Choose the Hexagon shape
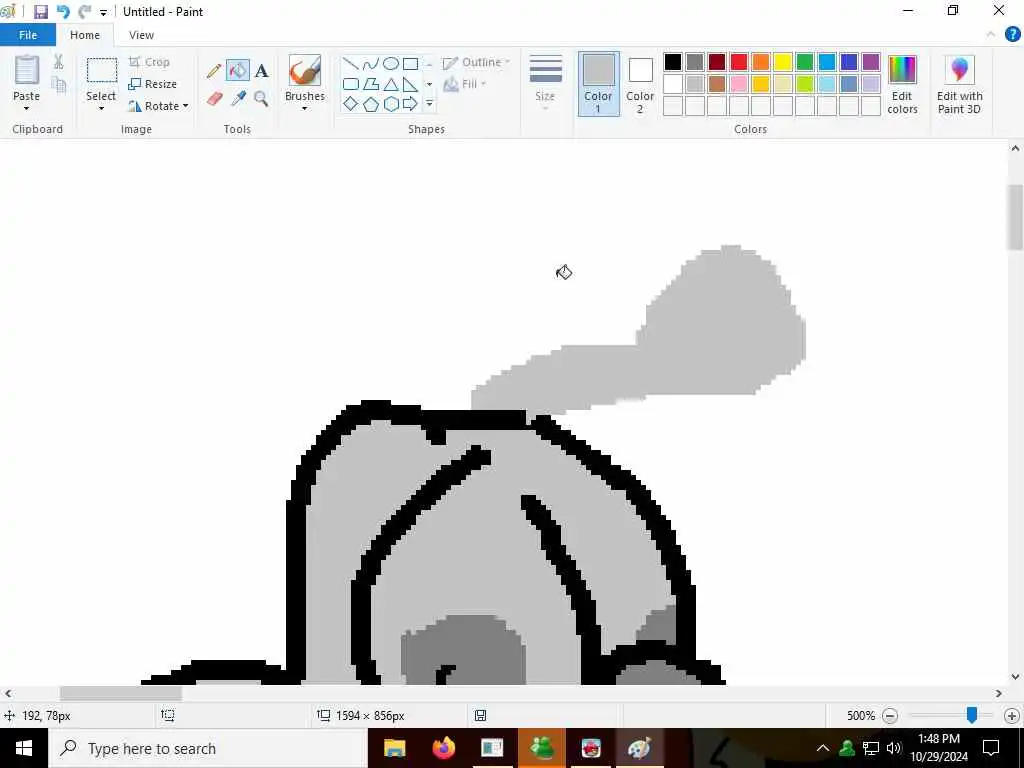 tap(391, 104)
